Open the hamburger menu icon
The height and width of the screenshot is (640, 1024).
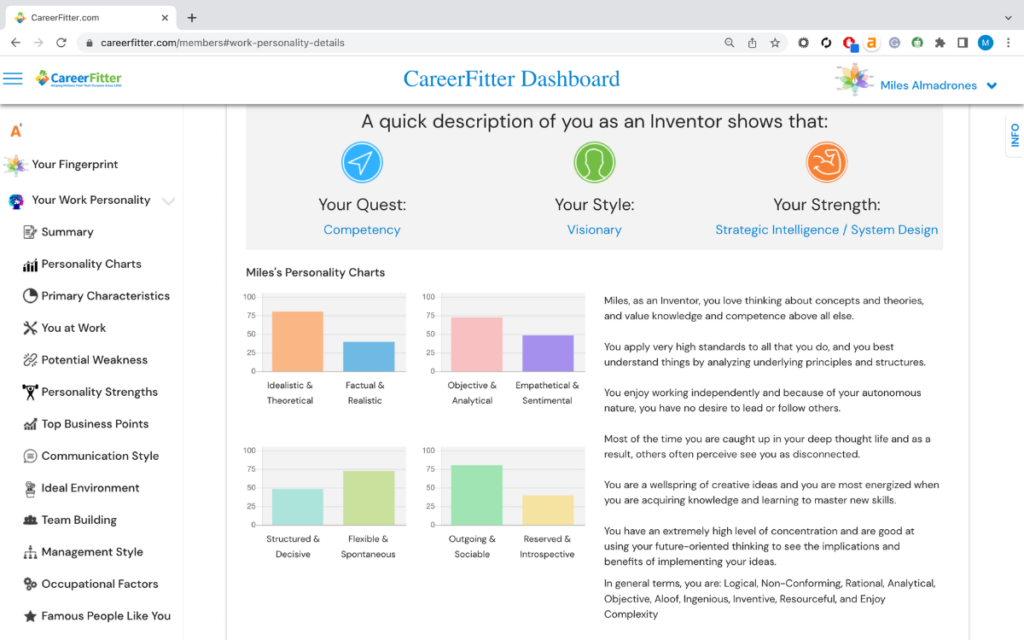(x=12, y=79)
